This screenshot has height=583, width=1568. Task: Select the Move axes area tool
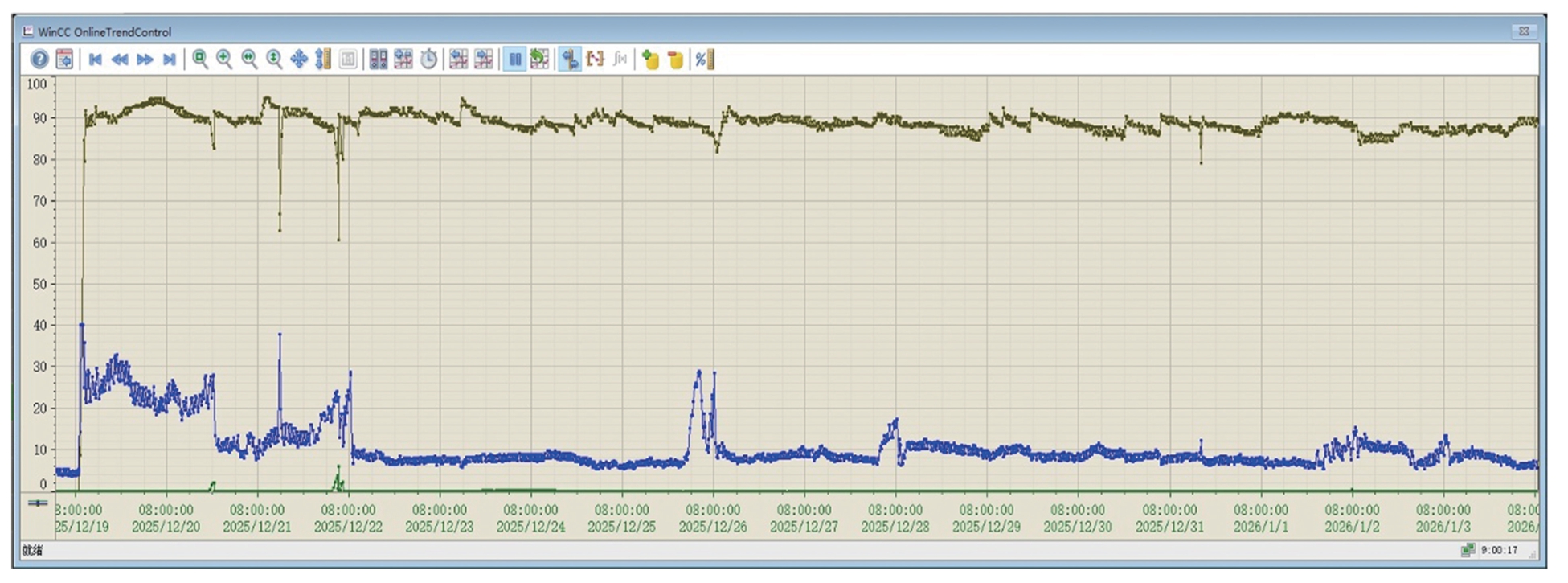click(x=323, y=59)
